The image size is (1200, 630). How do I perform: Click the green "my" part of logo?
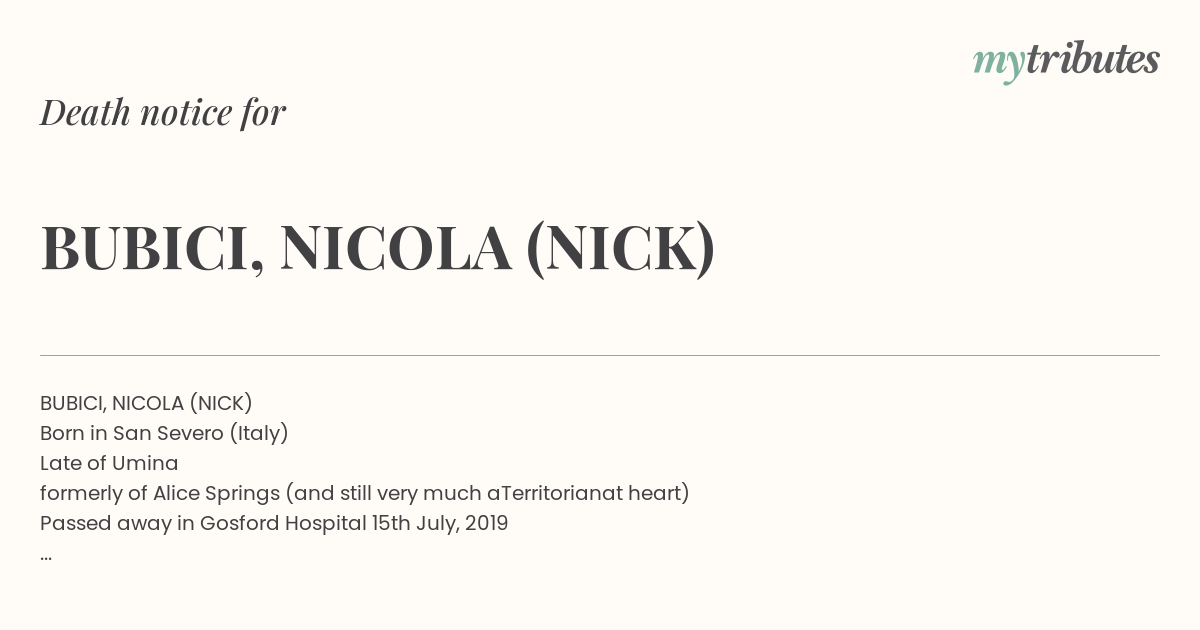[998, 64]
